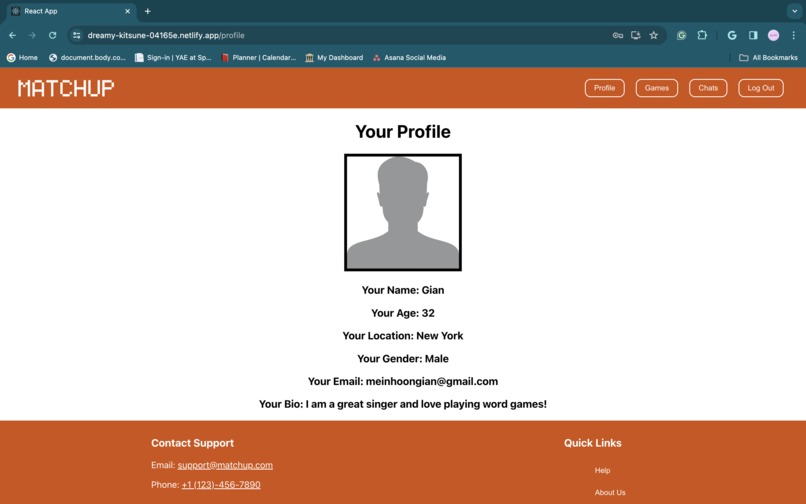The height and width of the screenshot is (504, 806).
Task: Click the password key icon in address bar
Action: click(x=618, y=35)
